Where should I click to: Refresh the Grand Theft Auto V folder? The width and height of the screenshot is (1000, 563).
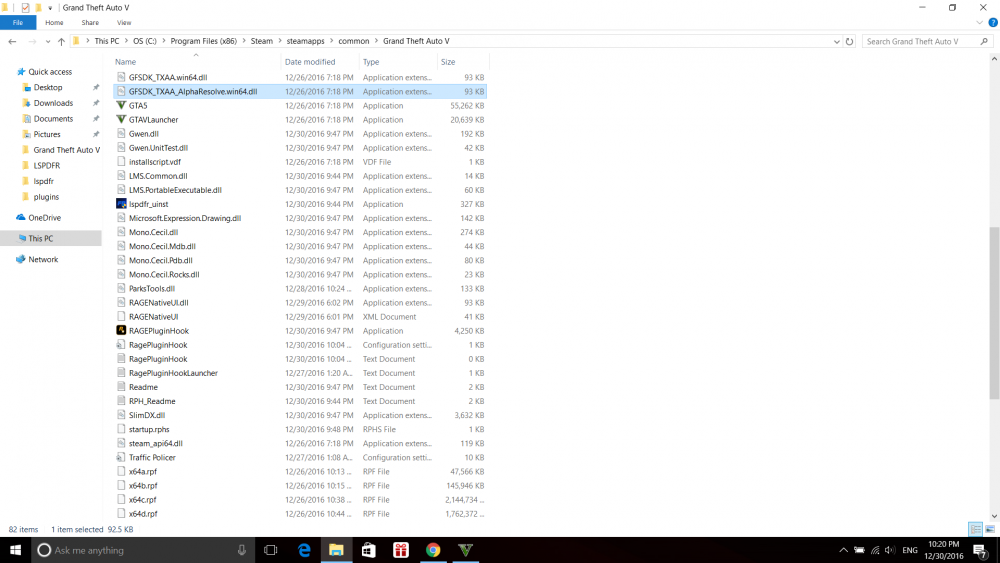pyautogui.click(x=849, y=41)
